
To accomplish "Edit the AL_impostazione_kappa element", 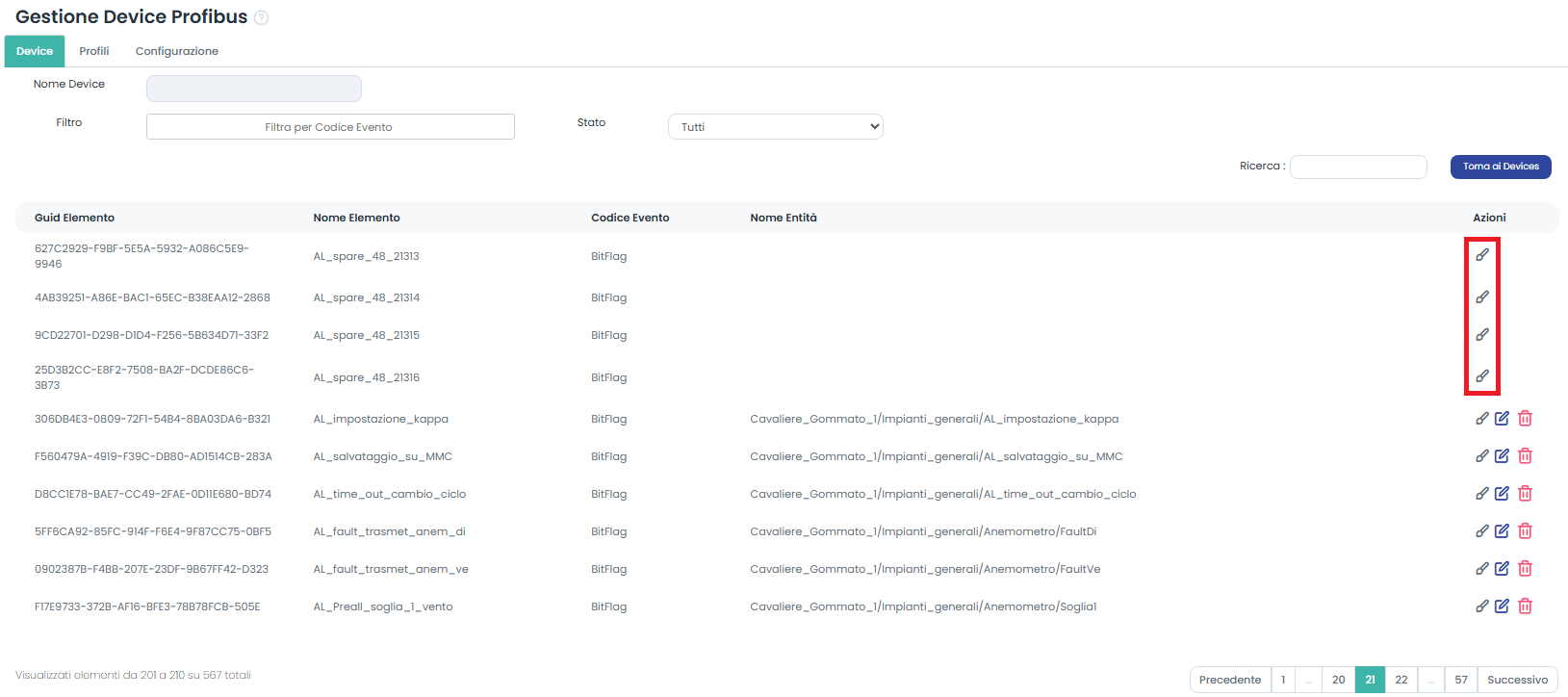I will [1502, 419].
